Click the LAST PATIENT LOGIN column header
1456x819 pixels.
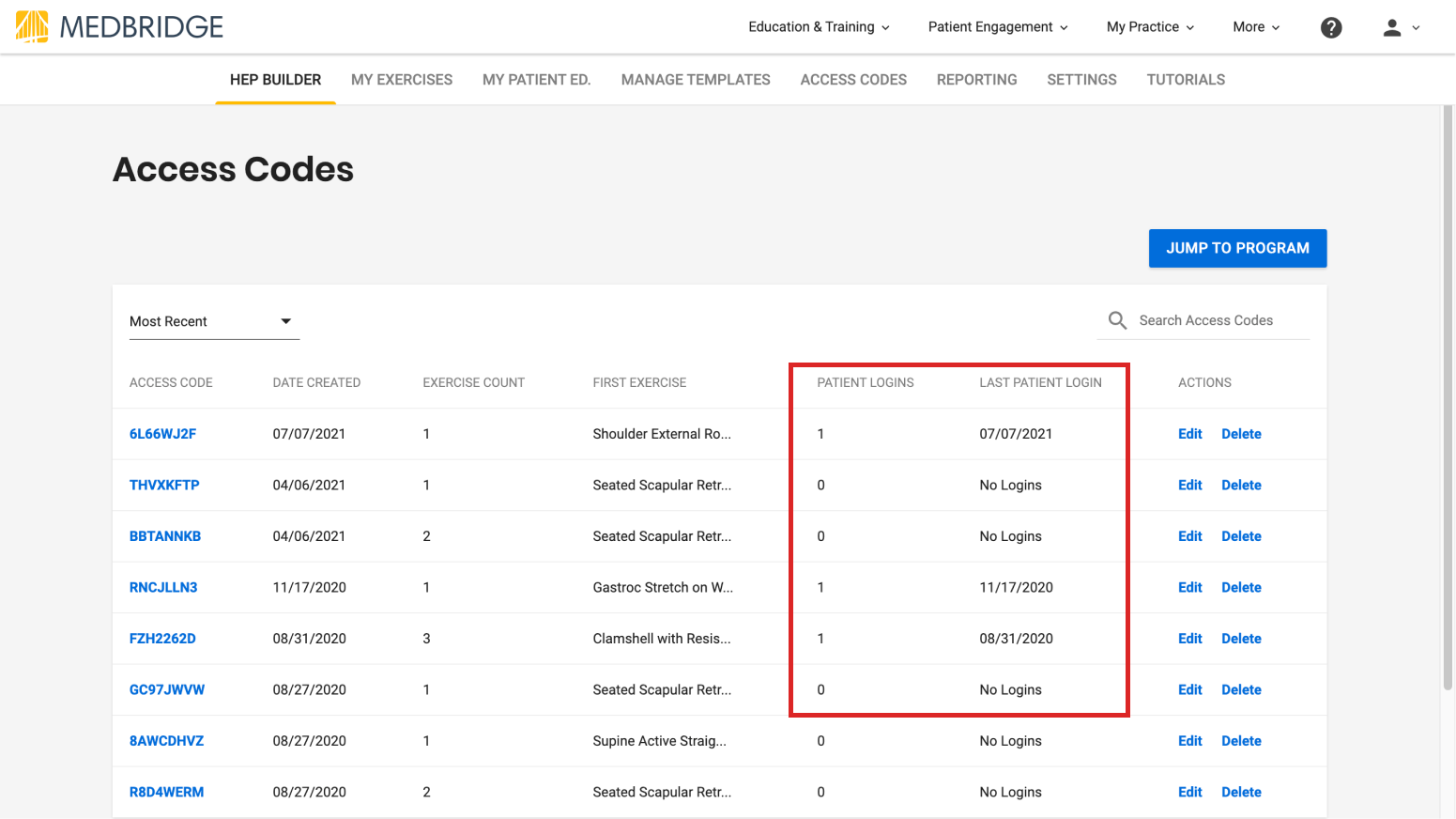click(x=1040, y=383)
